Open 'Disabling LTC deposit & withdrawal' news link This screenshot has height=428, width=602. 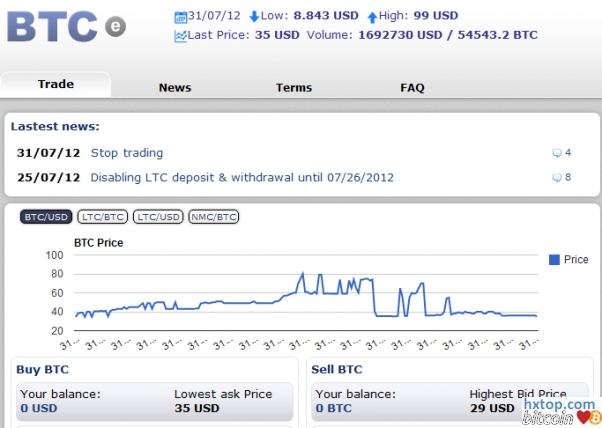click(x=242, y=178)
